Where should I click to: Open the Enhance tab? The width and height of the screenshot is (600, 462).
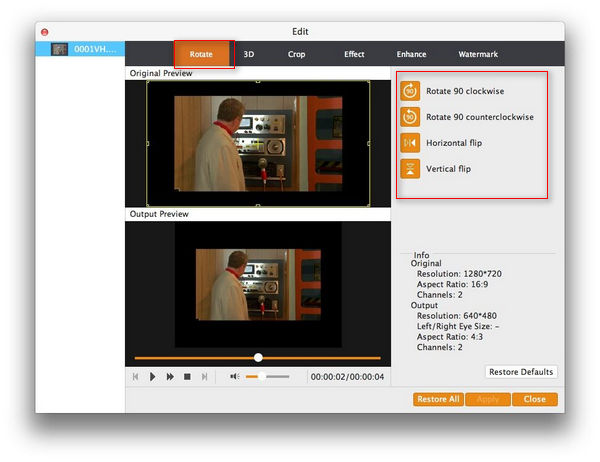(411, 54)
